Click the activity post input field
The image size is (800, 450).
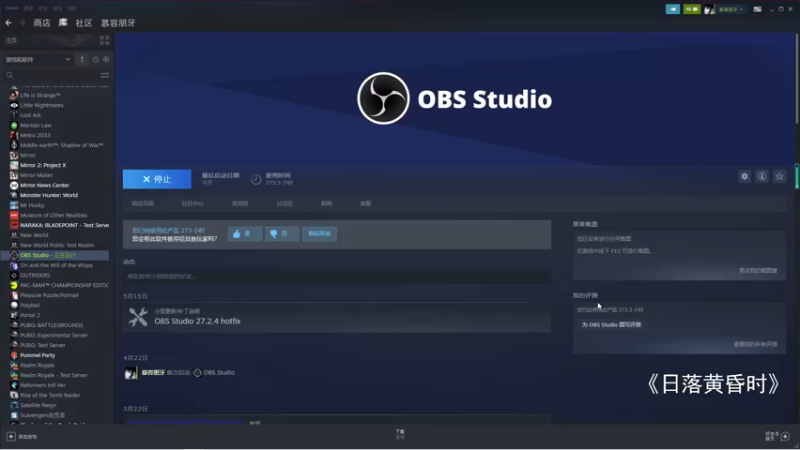337,277
